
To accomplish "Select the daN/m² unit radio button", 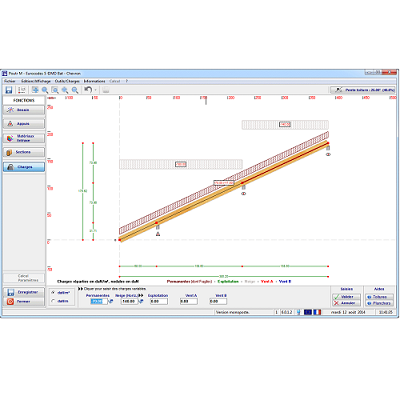I will click(x=53, y=293).
